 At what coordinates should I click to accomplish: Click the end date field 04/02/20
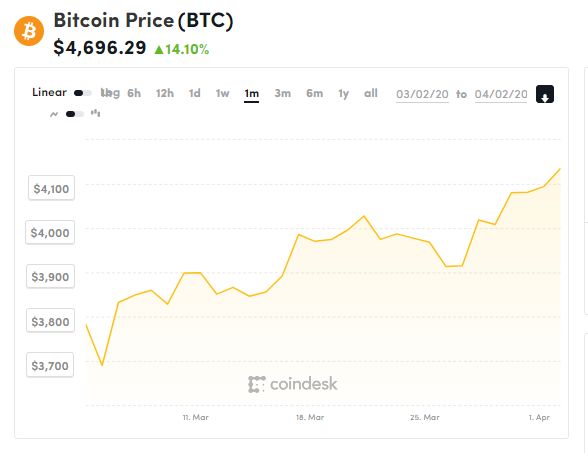501,94
